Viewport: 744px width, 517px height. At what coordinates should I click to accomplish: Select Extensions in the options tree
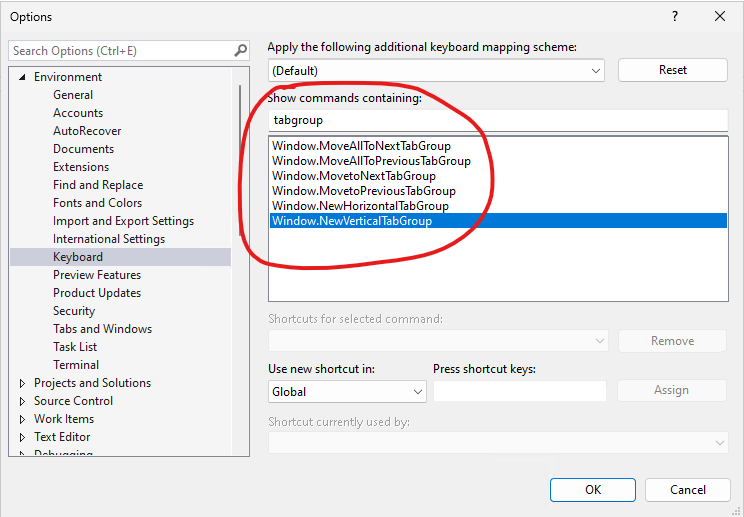[x=81, y=167]
